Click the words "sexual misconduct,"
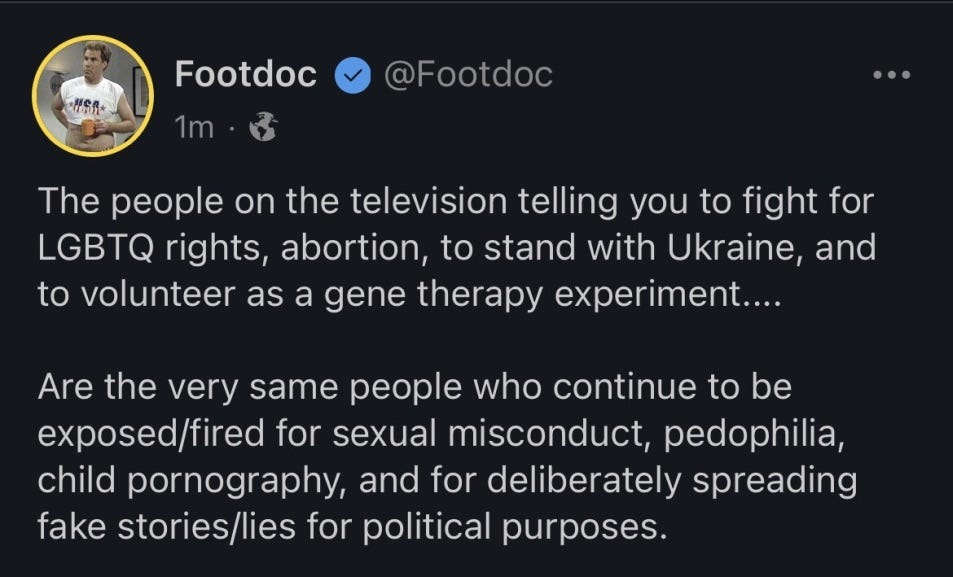The height and width of the screenshot is (577, 953). click(492, 434)
